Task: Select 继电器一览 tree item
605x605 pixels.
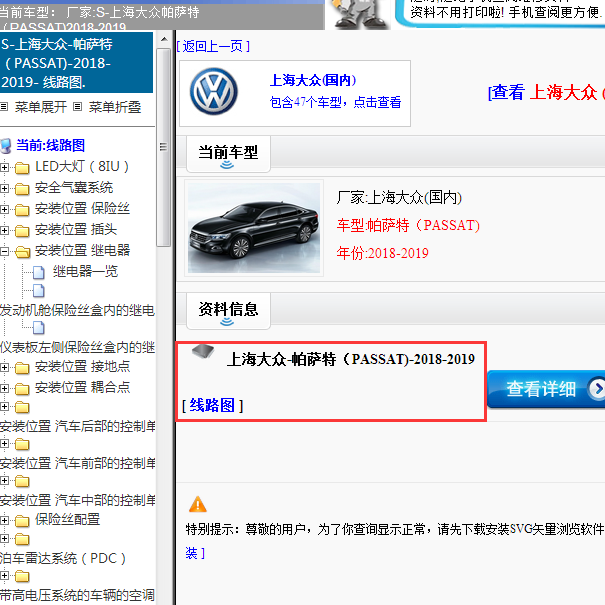Action: click(85, 272)
